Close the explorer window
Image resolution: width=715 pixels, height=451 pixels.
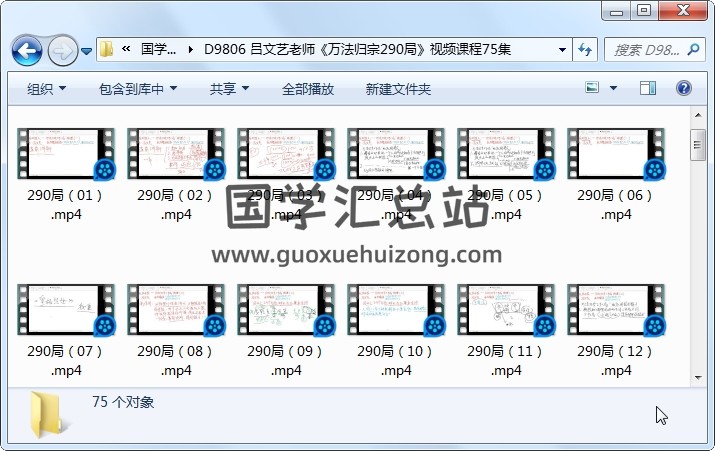(x=683, y=10)
